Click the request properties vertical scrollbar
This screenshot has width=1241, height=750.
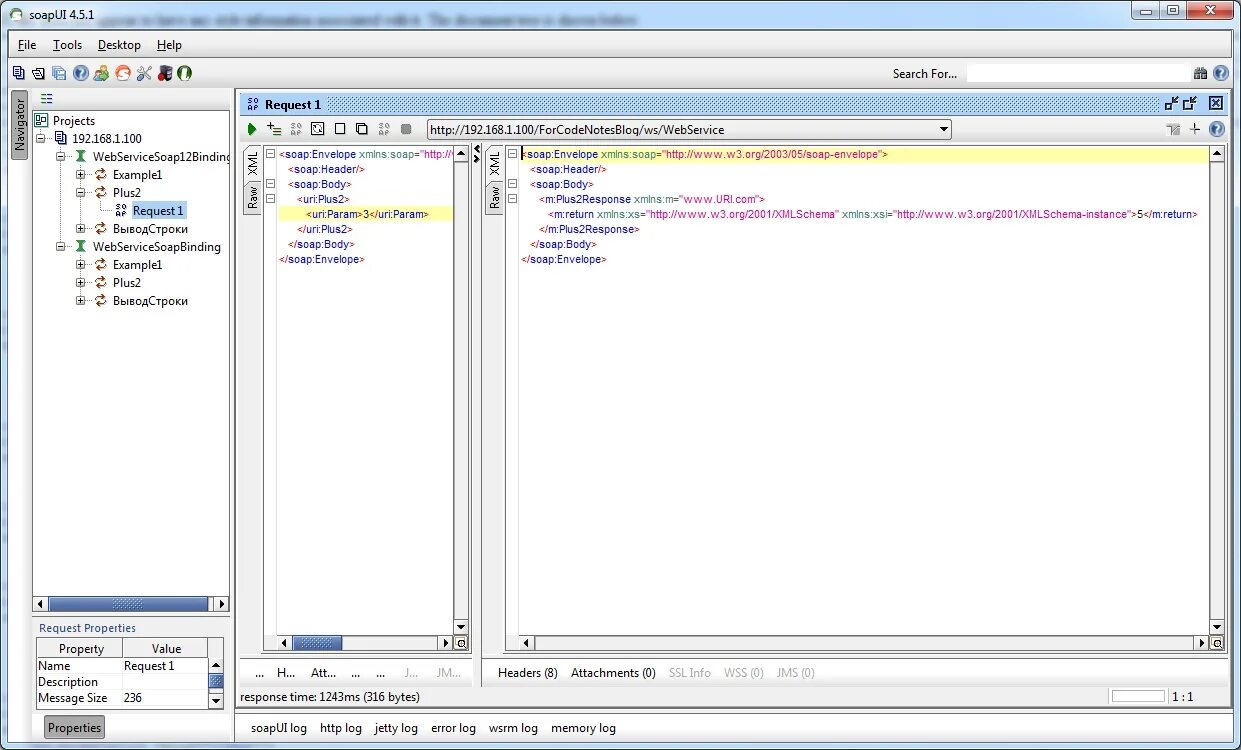[x=216, y=682]
